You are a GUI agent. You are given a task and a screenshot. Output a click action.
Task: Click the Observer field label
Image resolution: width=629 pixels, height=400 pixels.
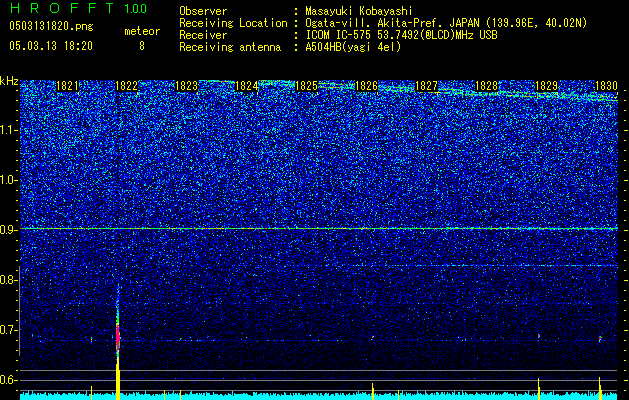click(x=203, y=11)
